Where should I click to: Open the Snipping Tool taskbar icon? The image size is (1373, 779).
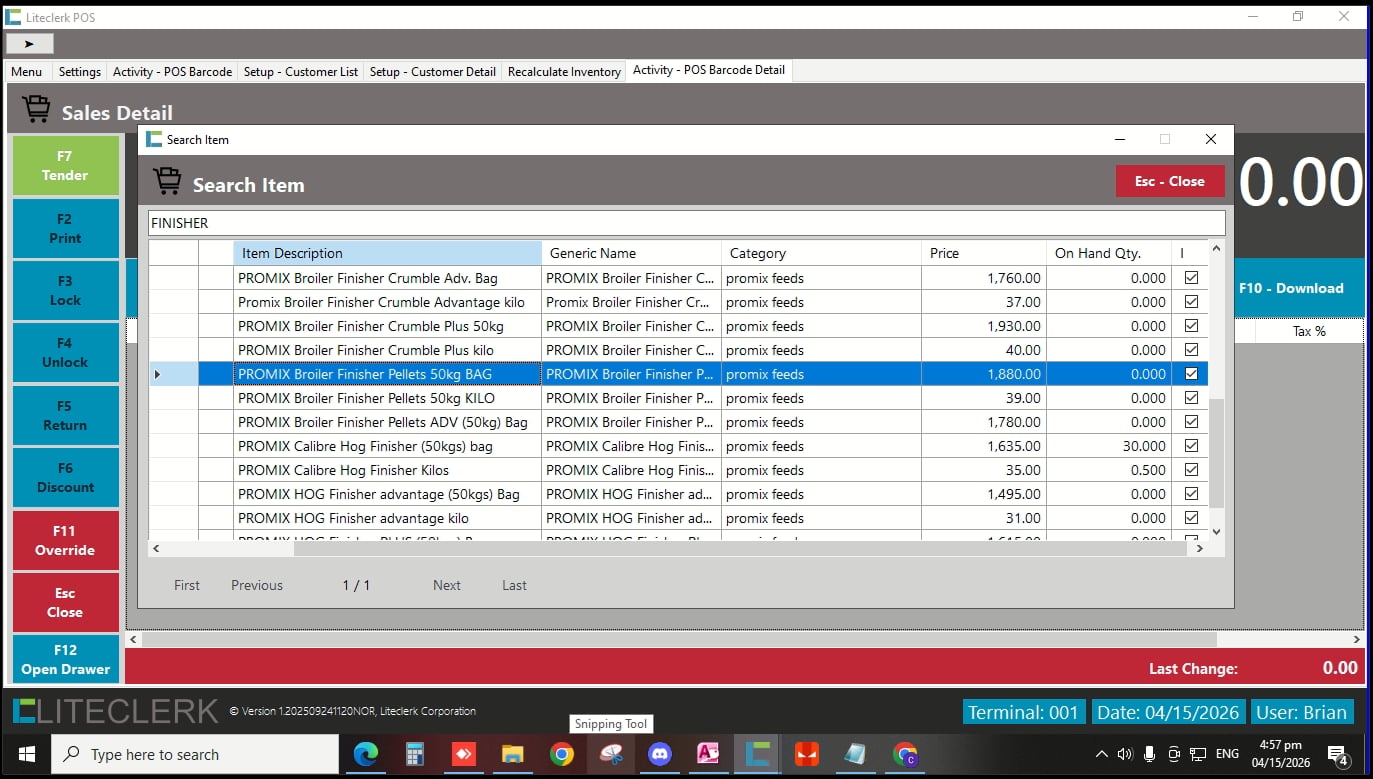[x=610, y=754]
